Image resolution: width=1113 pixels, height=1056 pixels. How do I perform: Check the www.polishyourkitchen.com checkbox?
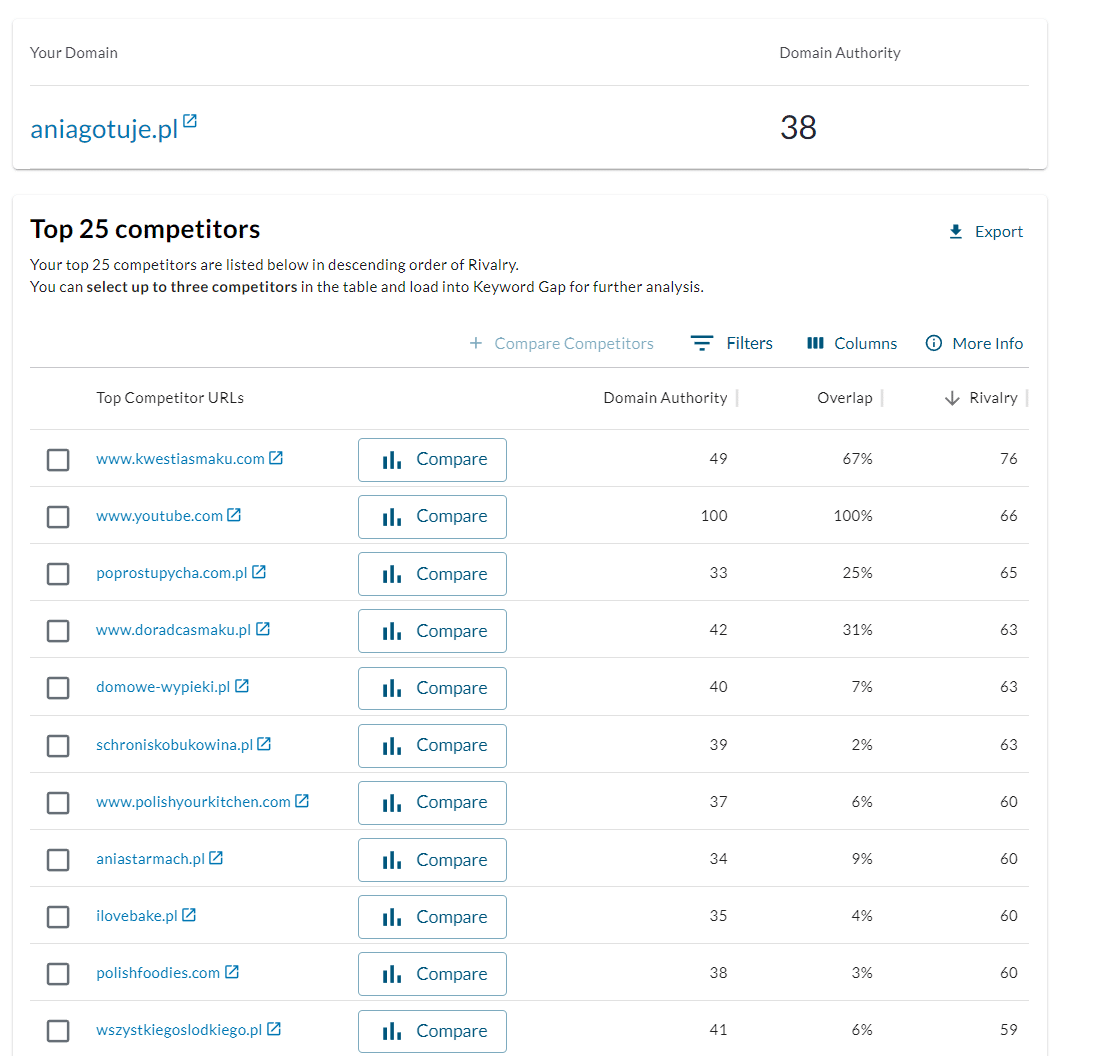[58, 803]
